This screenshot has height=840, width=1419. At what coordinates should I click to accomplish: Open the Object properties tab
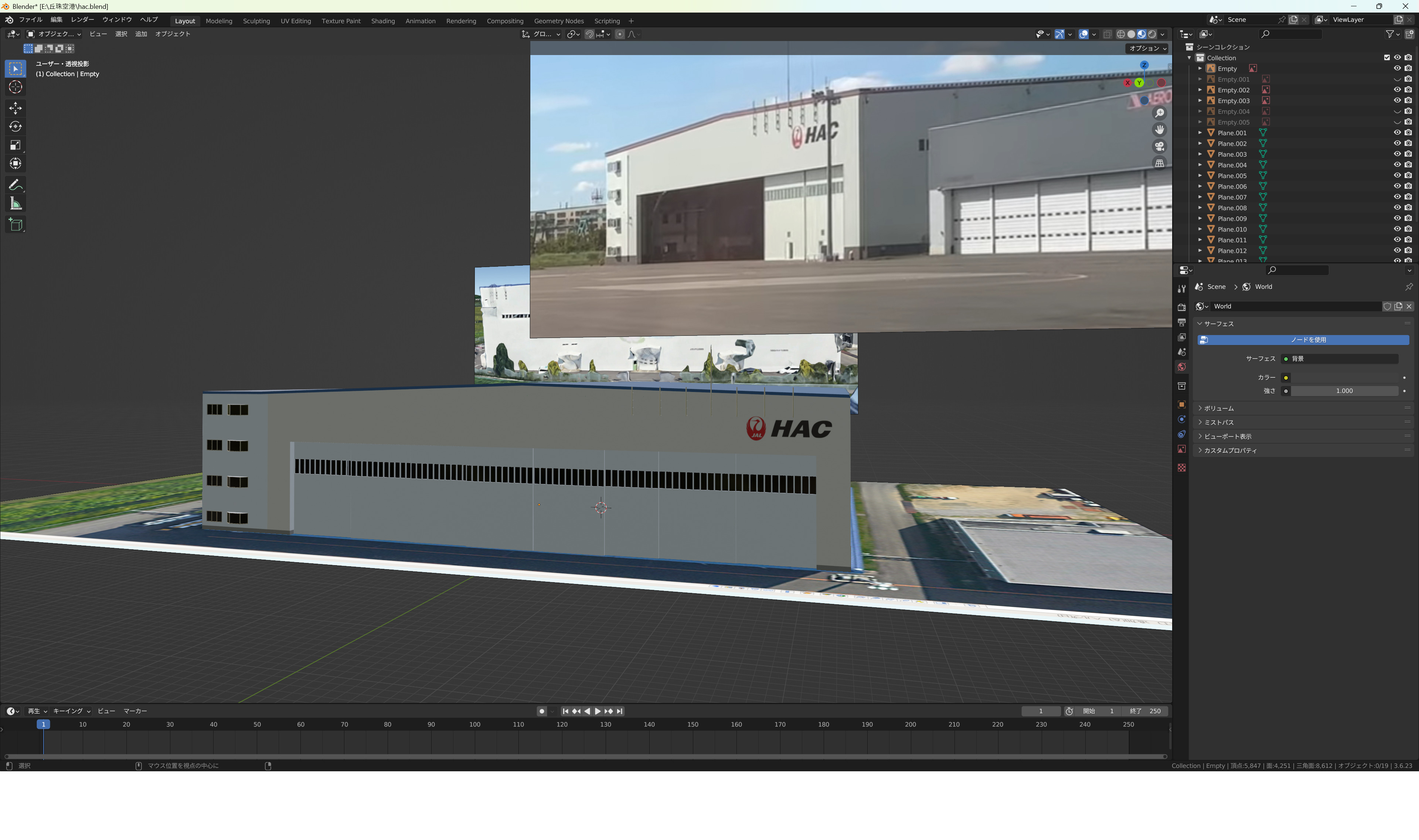pos(1182,404)
